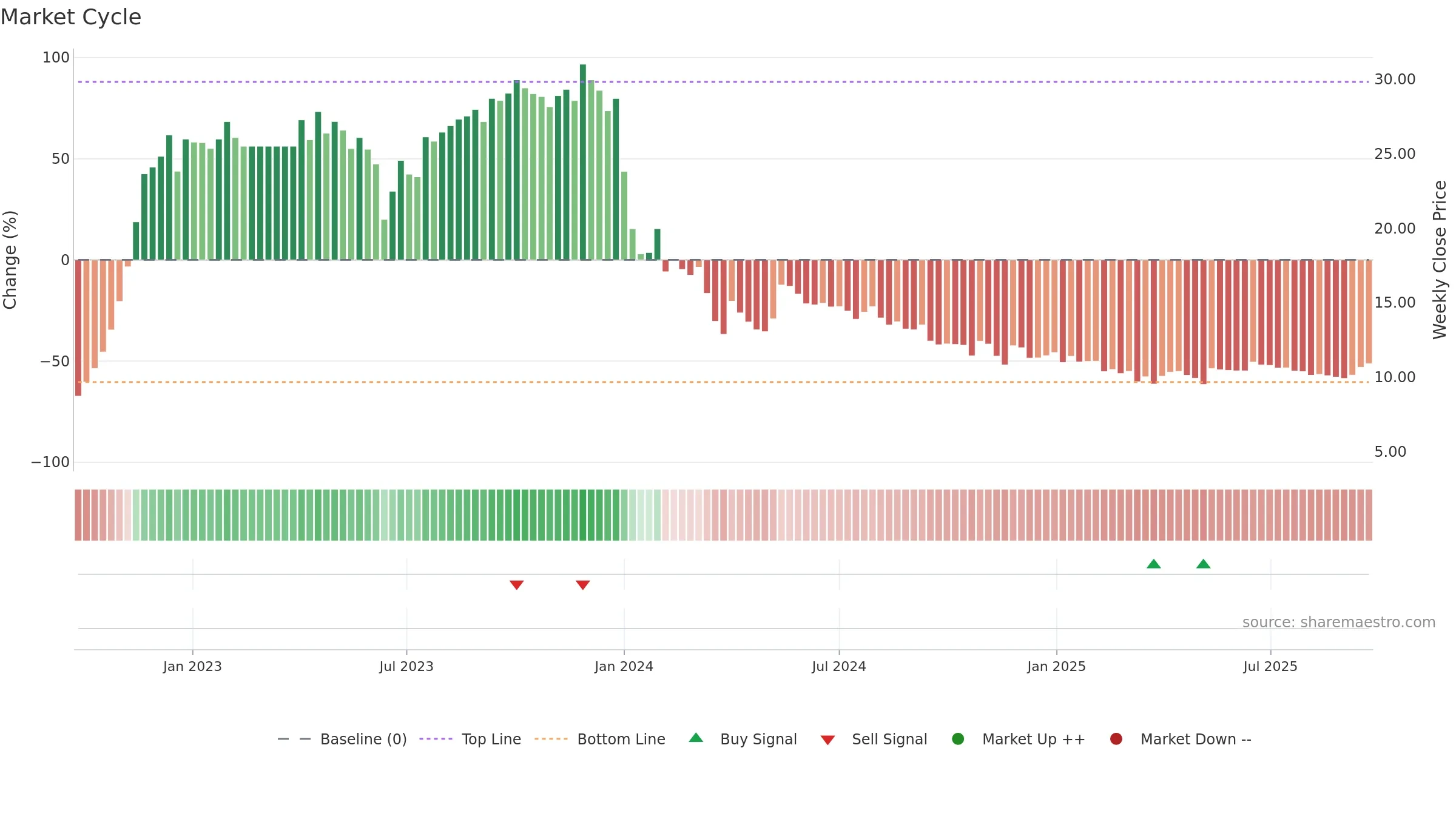Screen dimensions: 1456x819
Task: Click the green Buy Signal triangle icon in legend
Action: pos(696,738)
